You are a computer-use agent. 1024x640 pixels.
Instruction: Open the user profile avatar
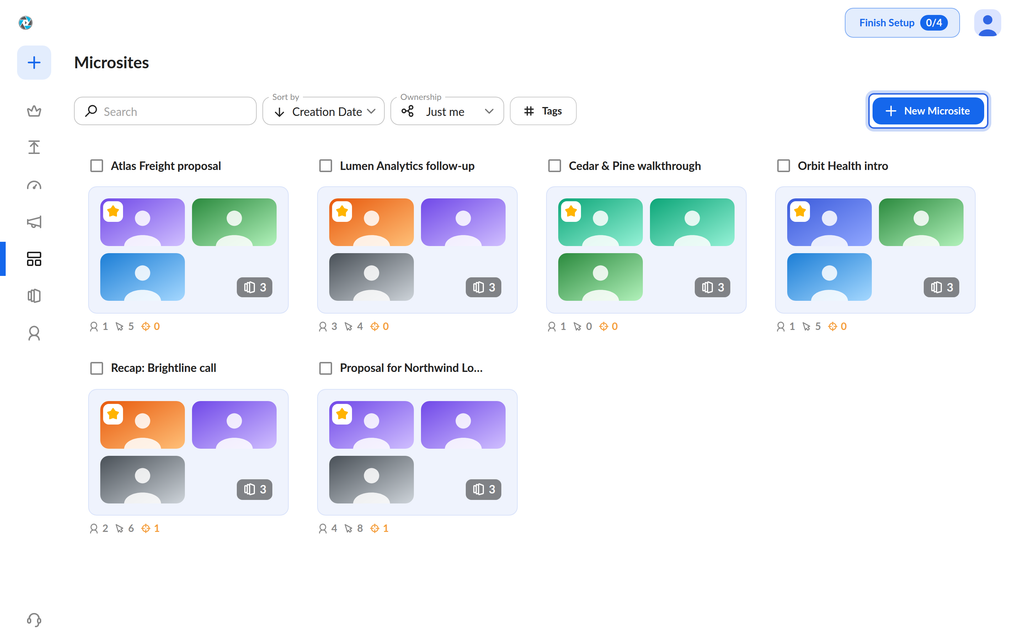tap(987, 23)
